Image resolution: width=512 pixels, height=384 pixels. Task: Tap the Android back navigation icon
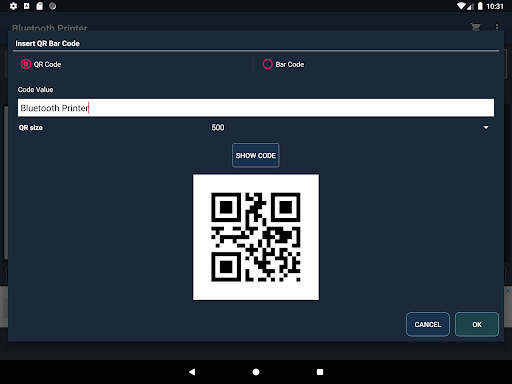coord(192,372)
